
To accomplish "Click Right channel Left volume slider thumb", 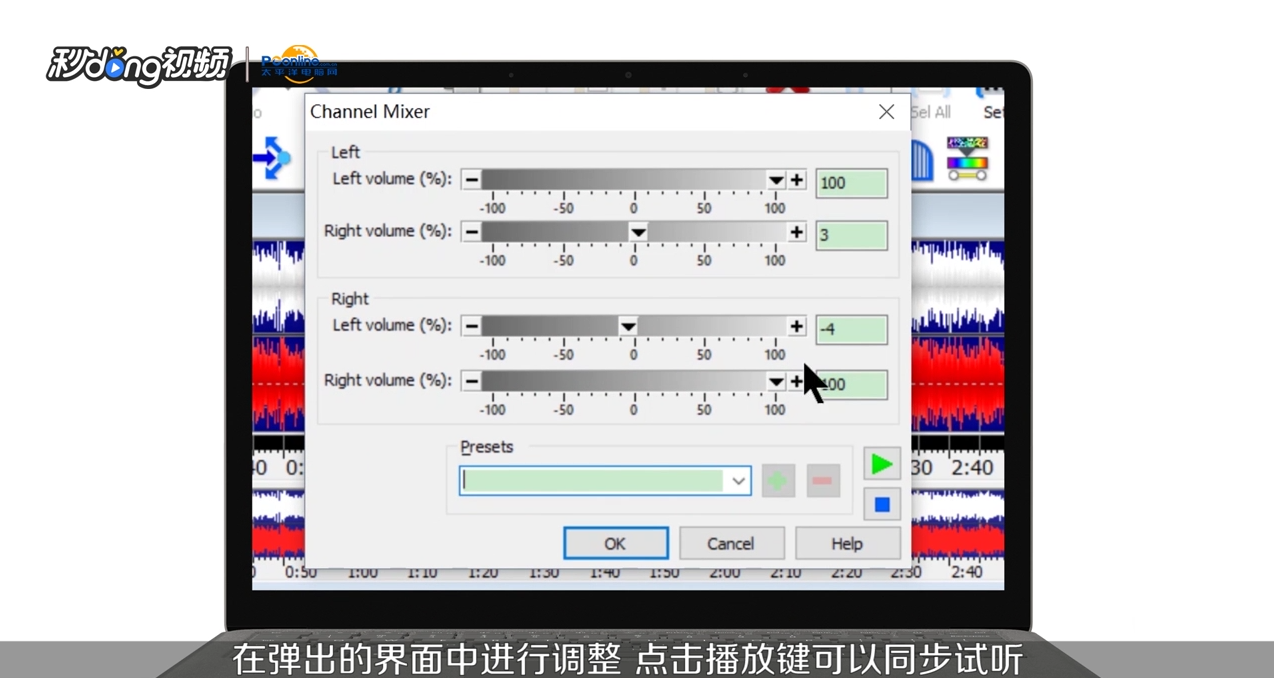I will pos(627,326).
